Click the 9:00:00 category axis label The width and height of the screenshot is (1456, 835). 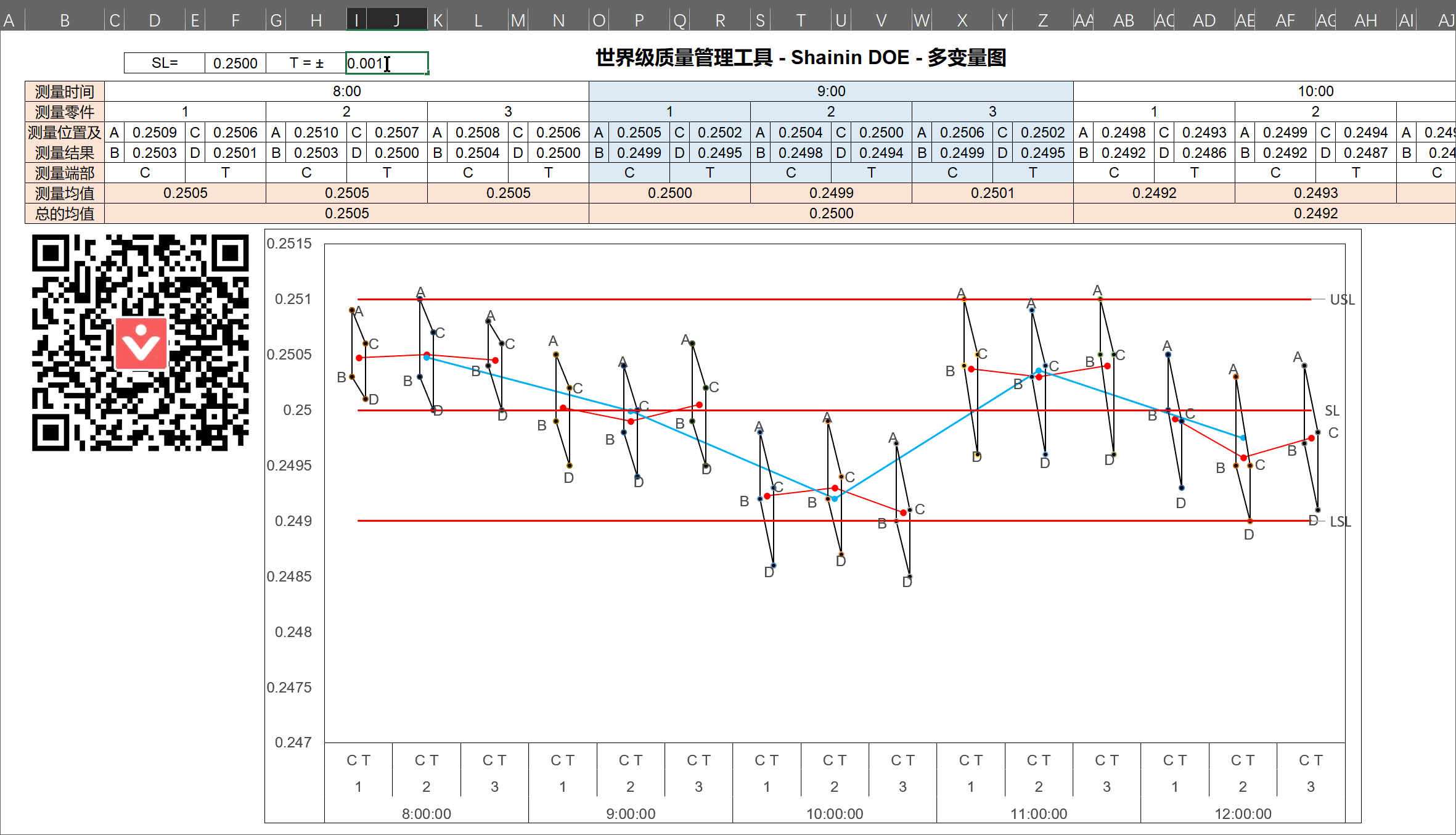[631, 813]
